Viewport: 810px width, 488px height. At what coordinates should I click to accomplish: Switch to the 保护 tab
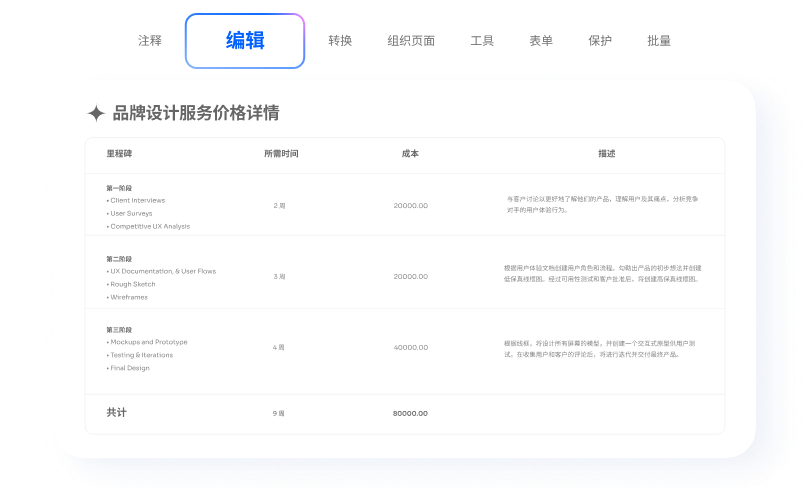click(600, 41)
